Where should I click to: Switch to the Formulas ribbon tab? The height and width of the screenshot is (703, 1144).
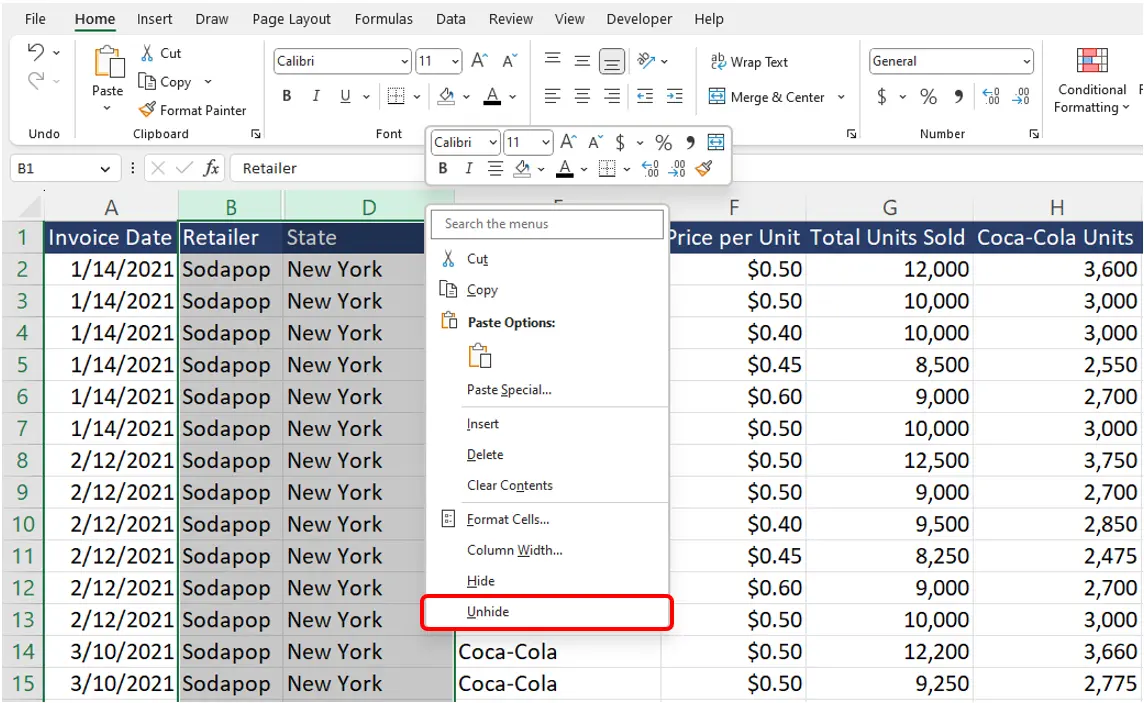pyautogui.click(x=384, y=18)
